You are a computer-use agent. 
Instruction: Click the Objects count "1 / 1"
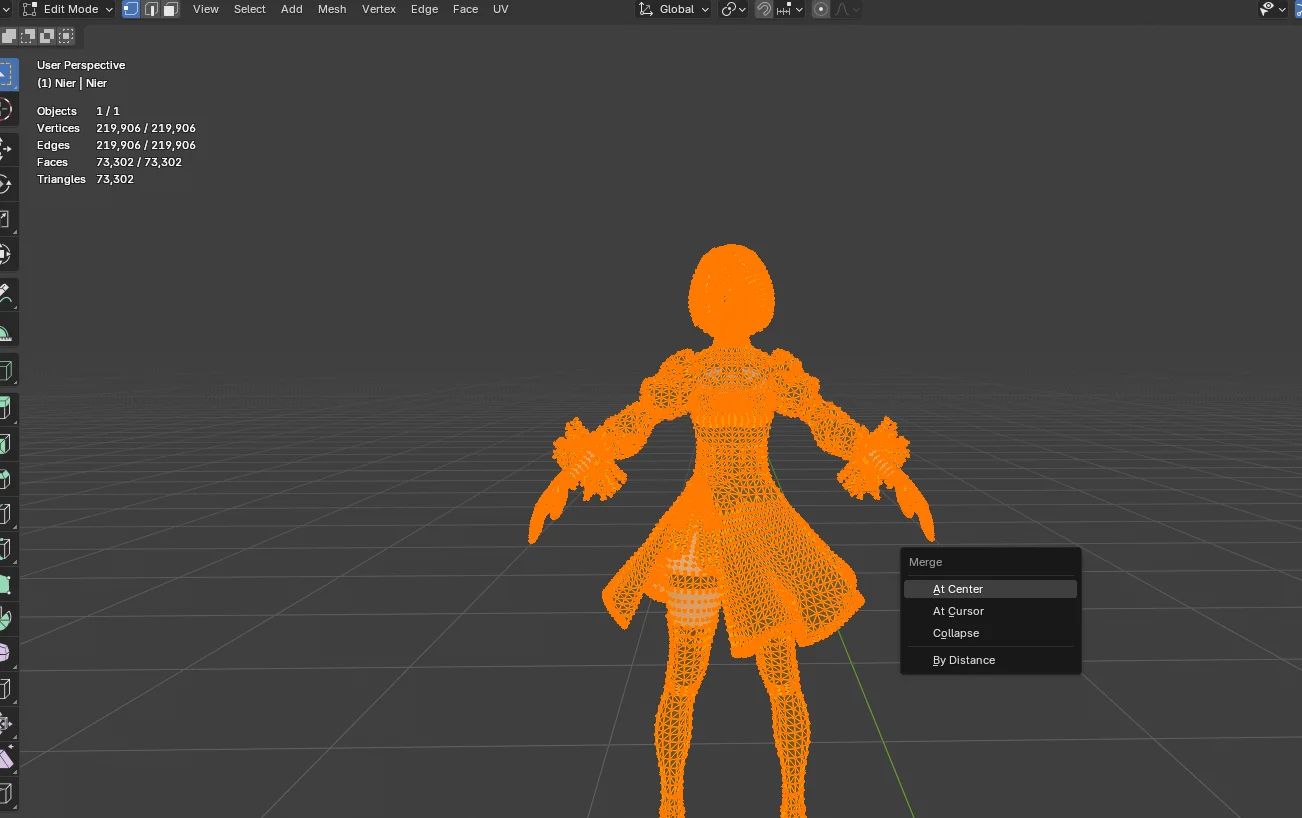108,111
